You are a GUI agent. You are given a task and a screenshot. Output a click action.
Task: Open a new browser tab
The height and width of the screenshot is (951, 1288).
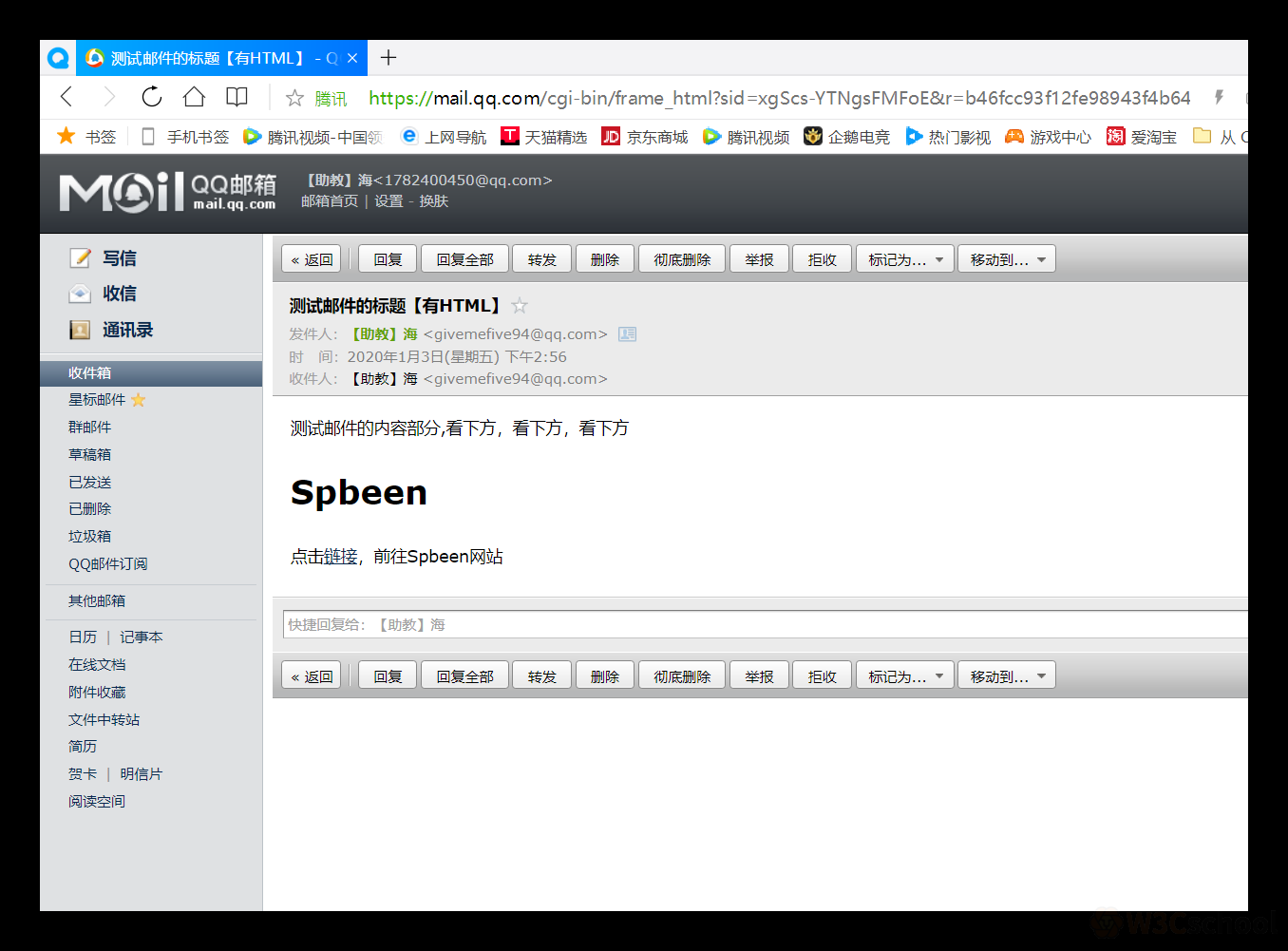(x=388, y=58)
